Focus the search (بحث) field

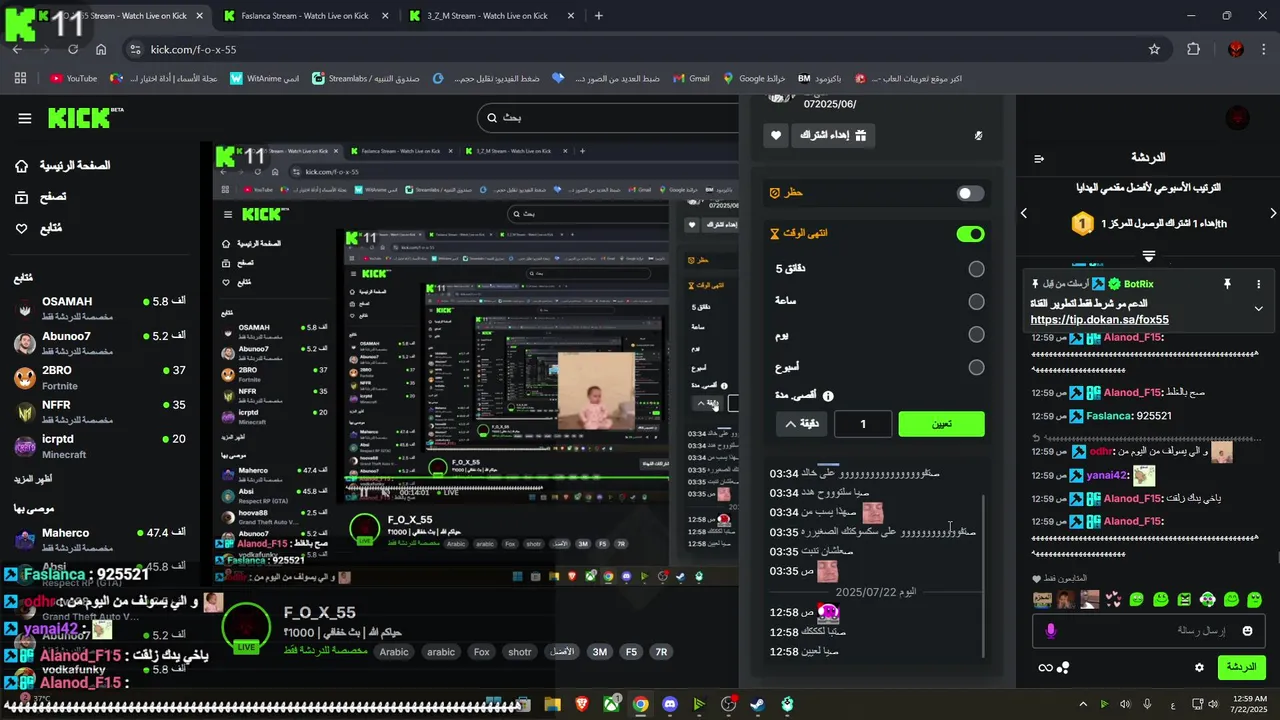(610, 118)
